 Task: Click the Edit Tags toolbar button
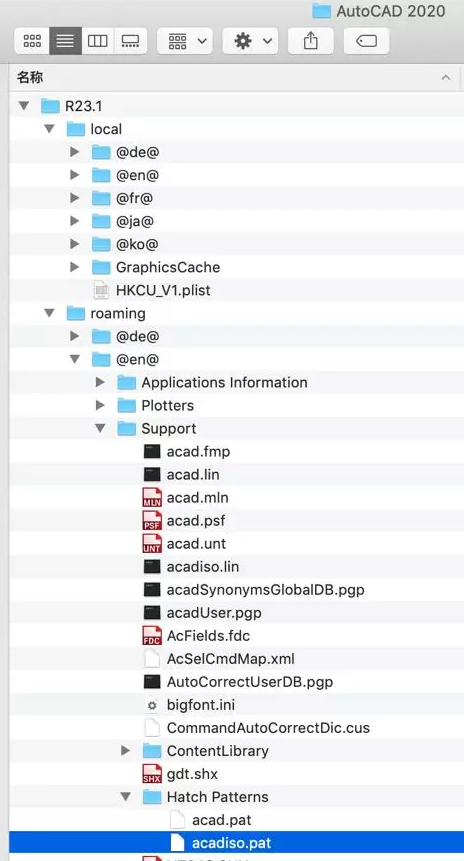(366, 41)
